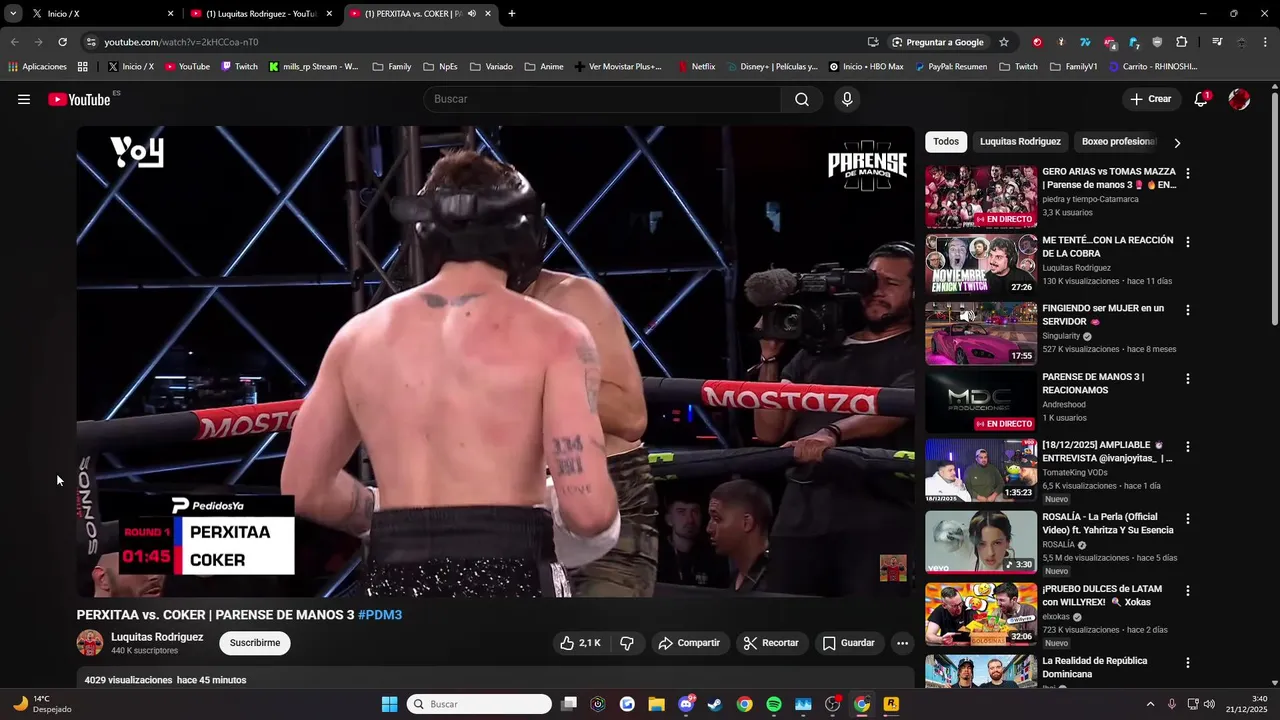
Task: Open the NpEs bookmarks folder
Action: pos(440,67)
